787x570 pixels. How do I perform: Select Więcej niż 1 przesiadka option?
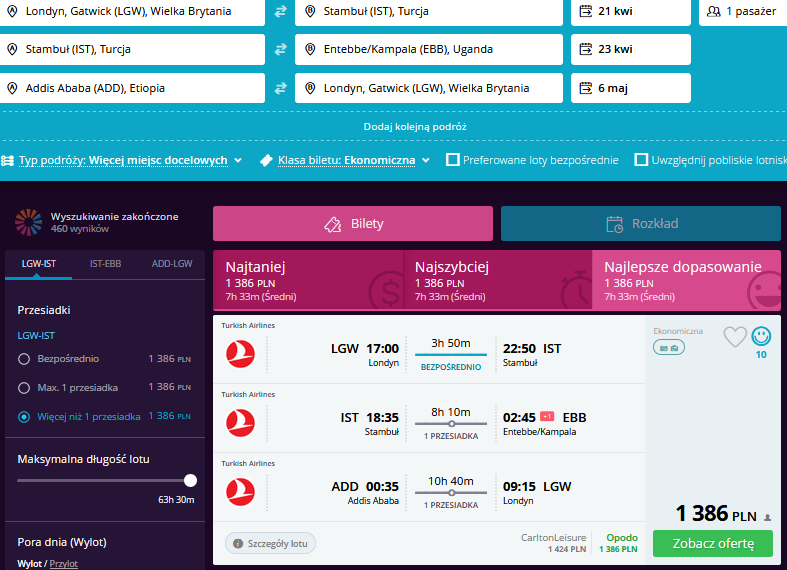coord(24,417)
